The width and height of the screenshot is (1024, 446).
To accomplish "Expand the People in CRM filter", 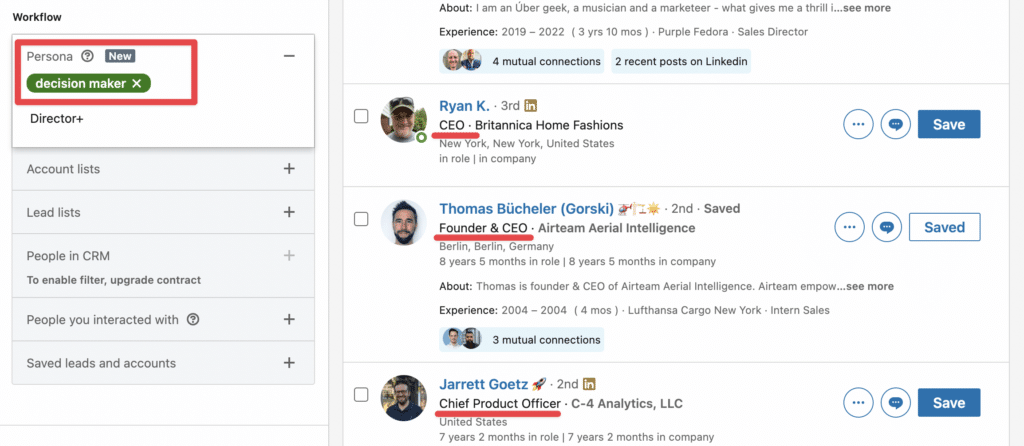I will click(289, 256).
